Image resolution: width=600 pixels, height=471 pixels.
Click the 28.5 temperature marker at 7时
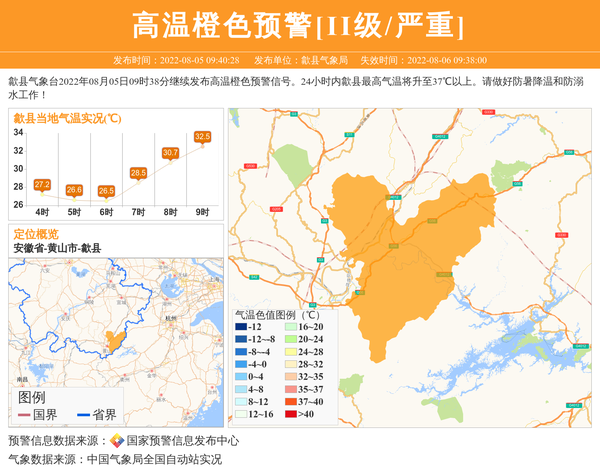click(138, 173)
